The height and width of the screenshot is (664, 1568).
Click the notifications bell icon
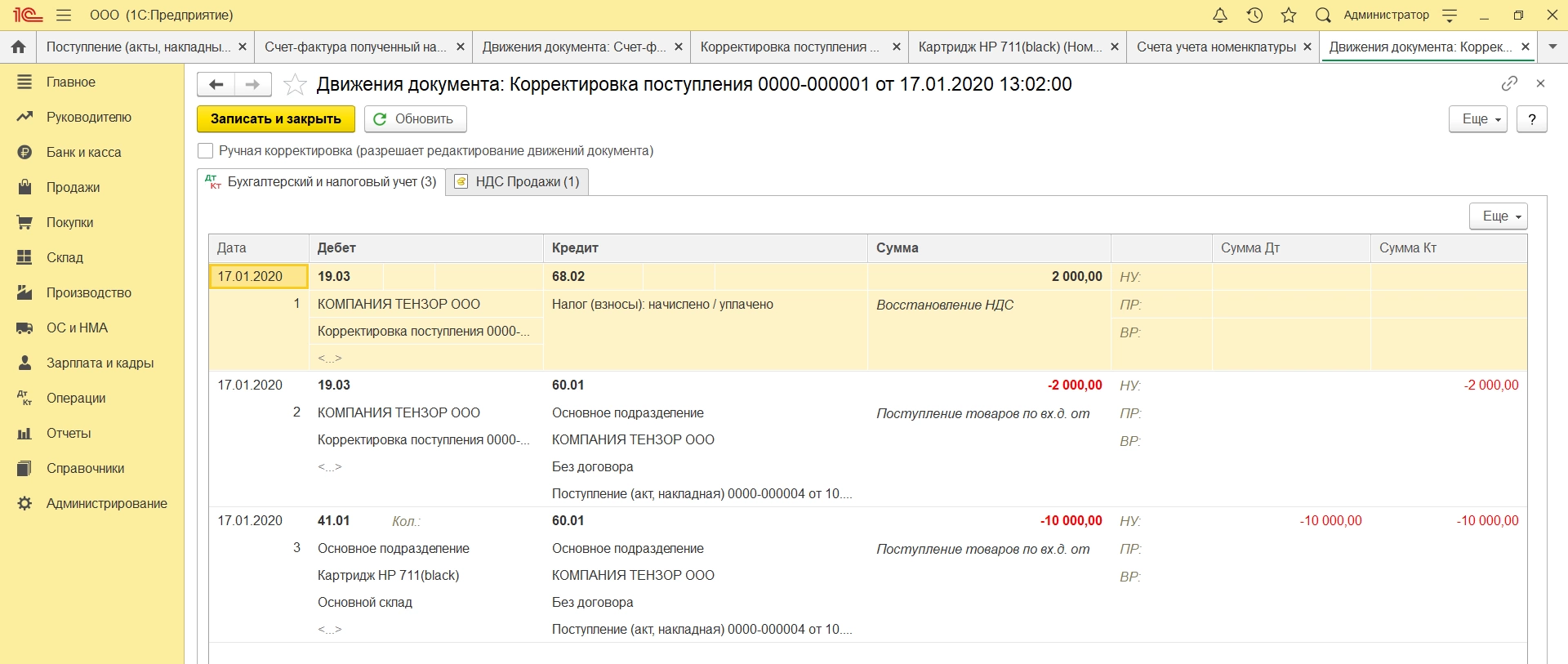click(x=1219, y=16)
